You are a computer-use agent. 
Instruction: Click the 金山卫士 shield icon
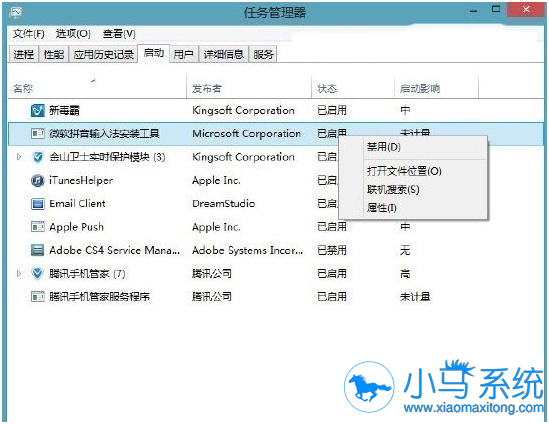point(37,157)
